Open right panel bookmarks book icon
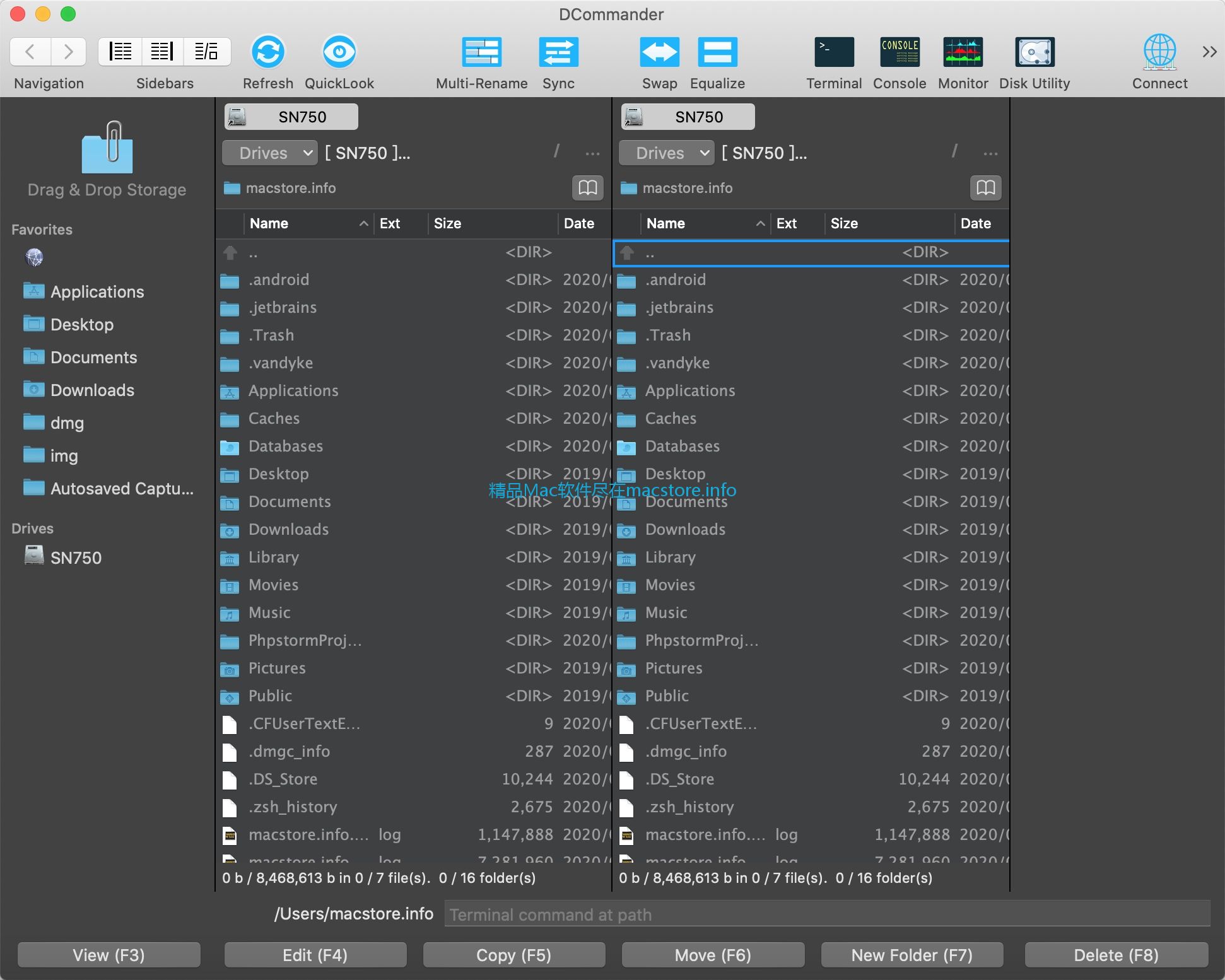This screenshot has height=980, width=1225. (985, 187)
